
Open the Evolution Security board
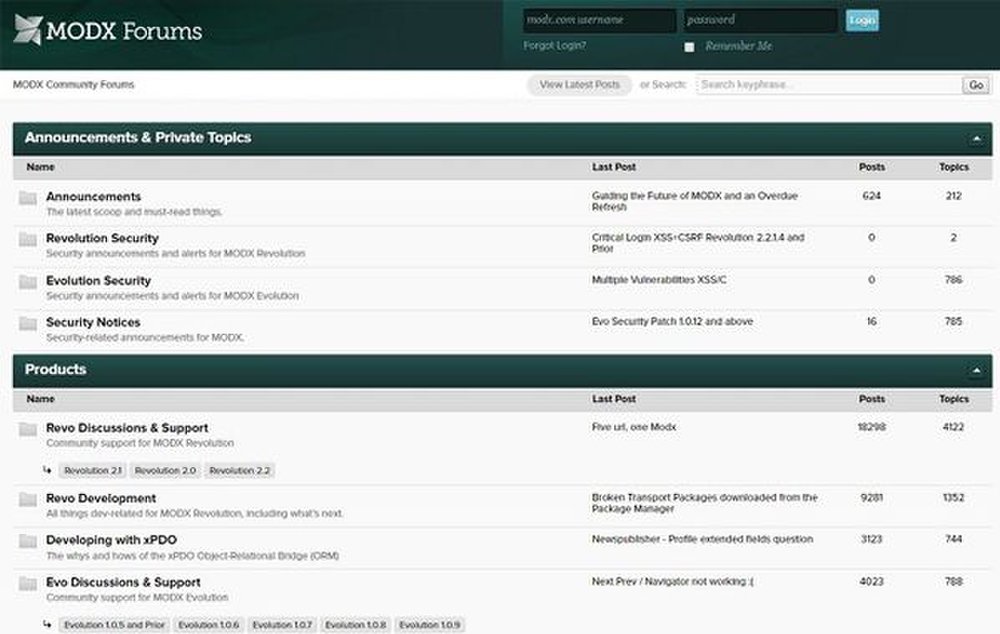pos(98,281)
